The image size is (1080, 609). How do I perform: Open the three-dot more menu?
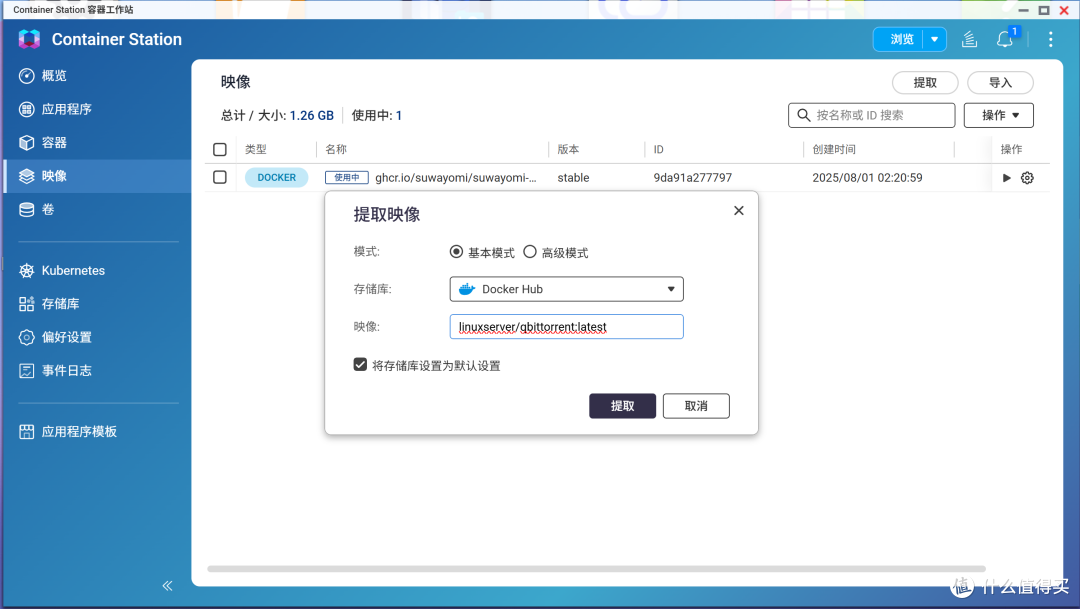(1050, 39)
